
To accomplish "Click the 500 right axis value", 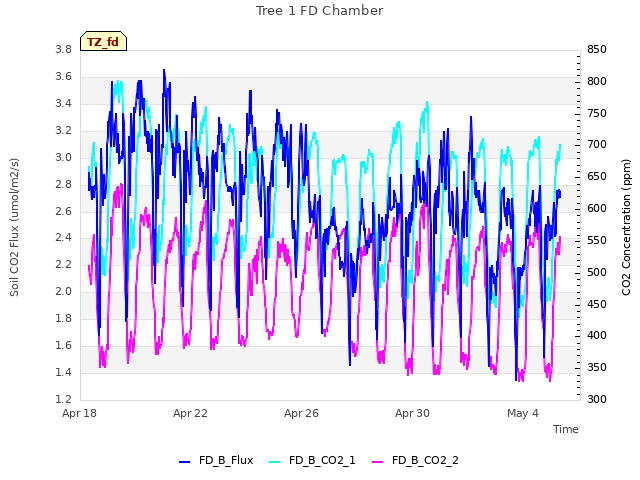I will point(597,272).
